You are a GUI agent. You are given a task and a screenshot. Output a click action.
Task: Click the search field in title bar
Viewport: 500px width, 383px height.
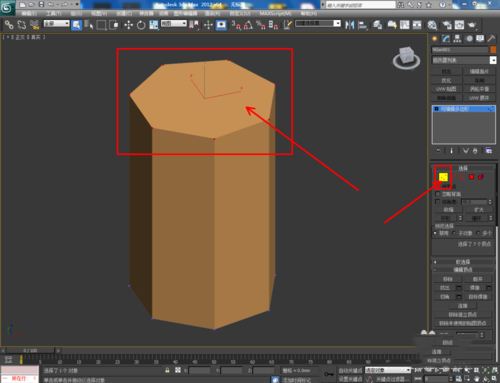(360, 5)
